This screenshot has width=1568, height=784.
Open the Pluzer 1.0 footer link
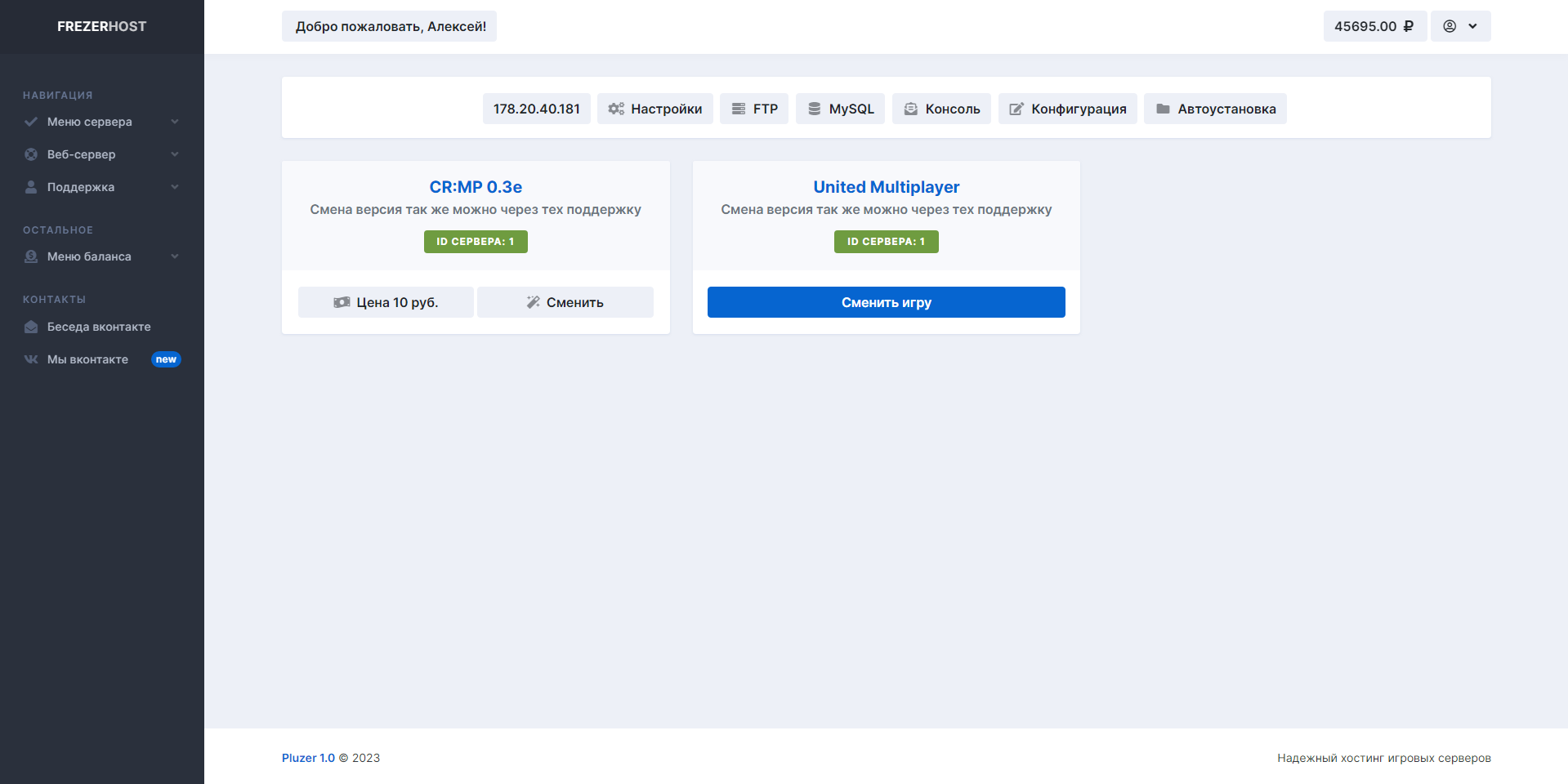coord(308,758)
